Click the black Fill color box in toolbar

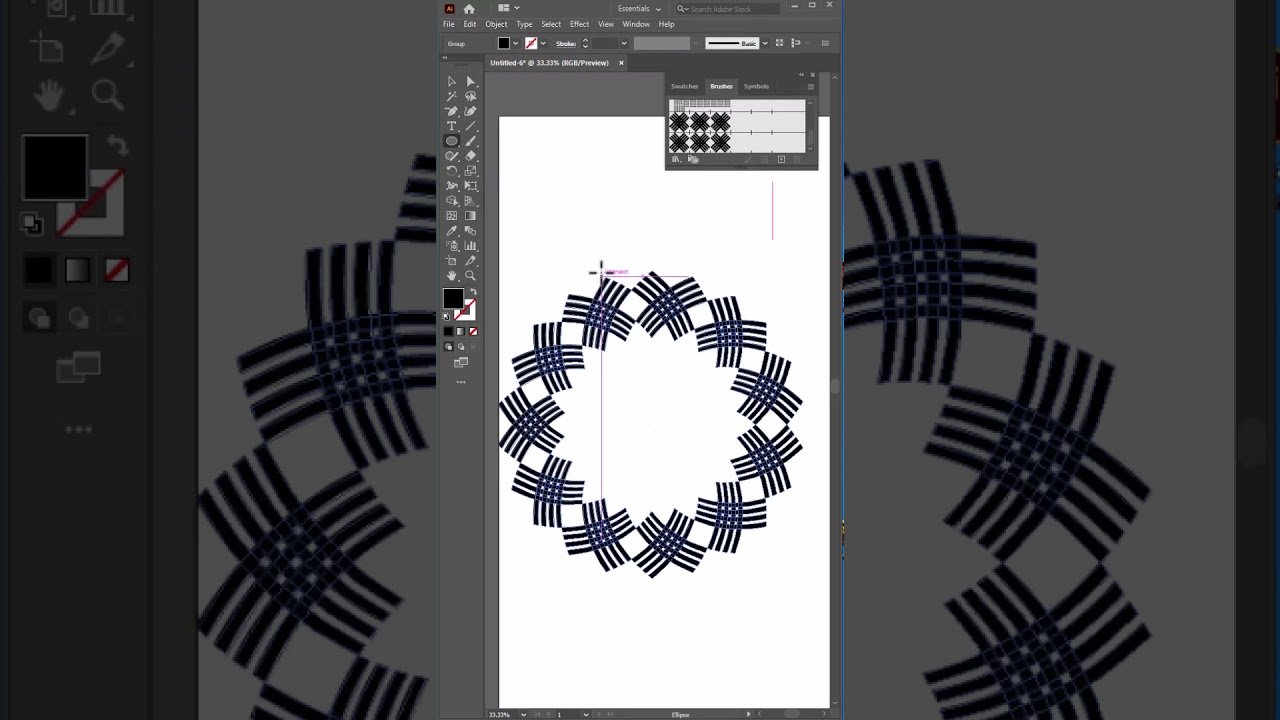[453, 299]
